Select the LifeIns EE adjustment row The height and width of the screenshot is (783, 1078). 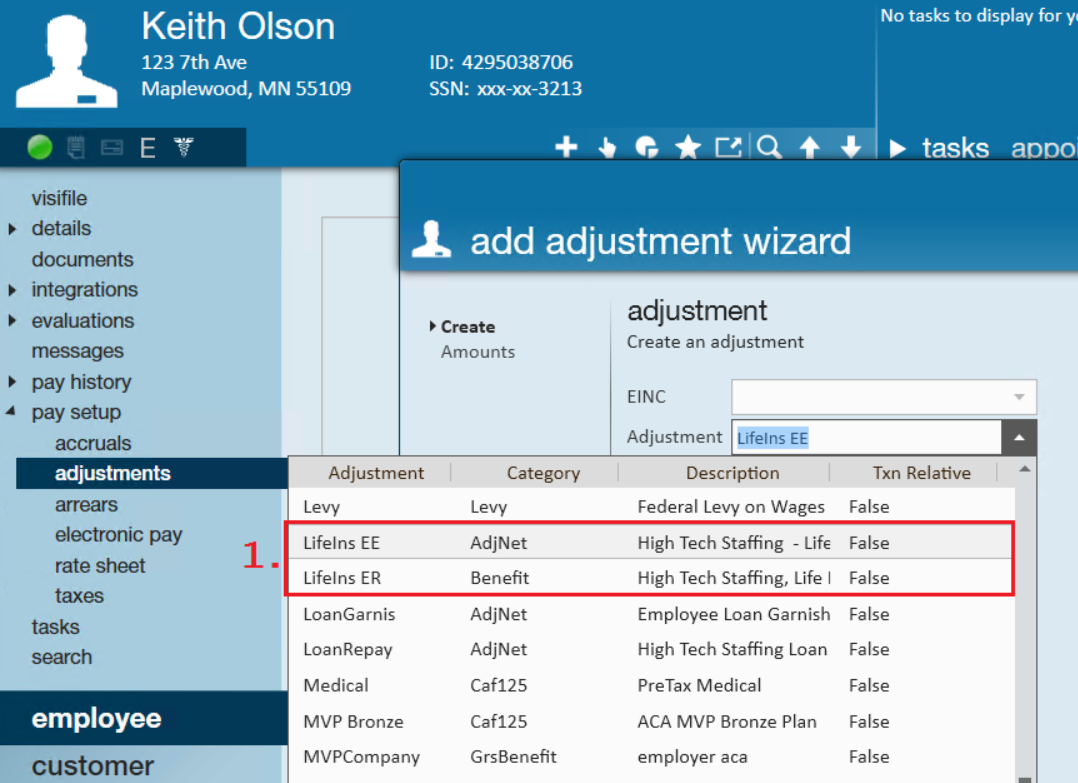pyautogui.click(x=651, y=543)
